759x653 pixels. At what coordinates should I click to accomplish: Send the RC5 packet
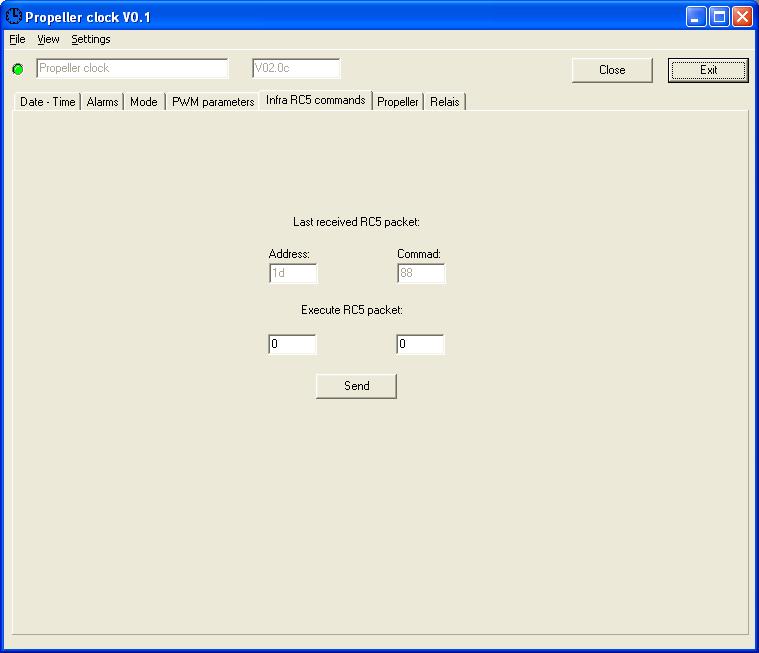click(x=356, y=386)
